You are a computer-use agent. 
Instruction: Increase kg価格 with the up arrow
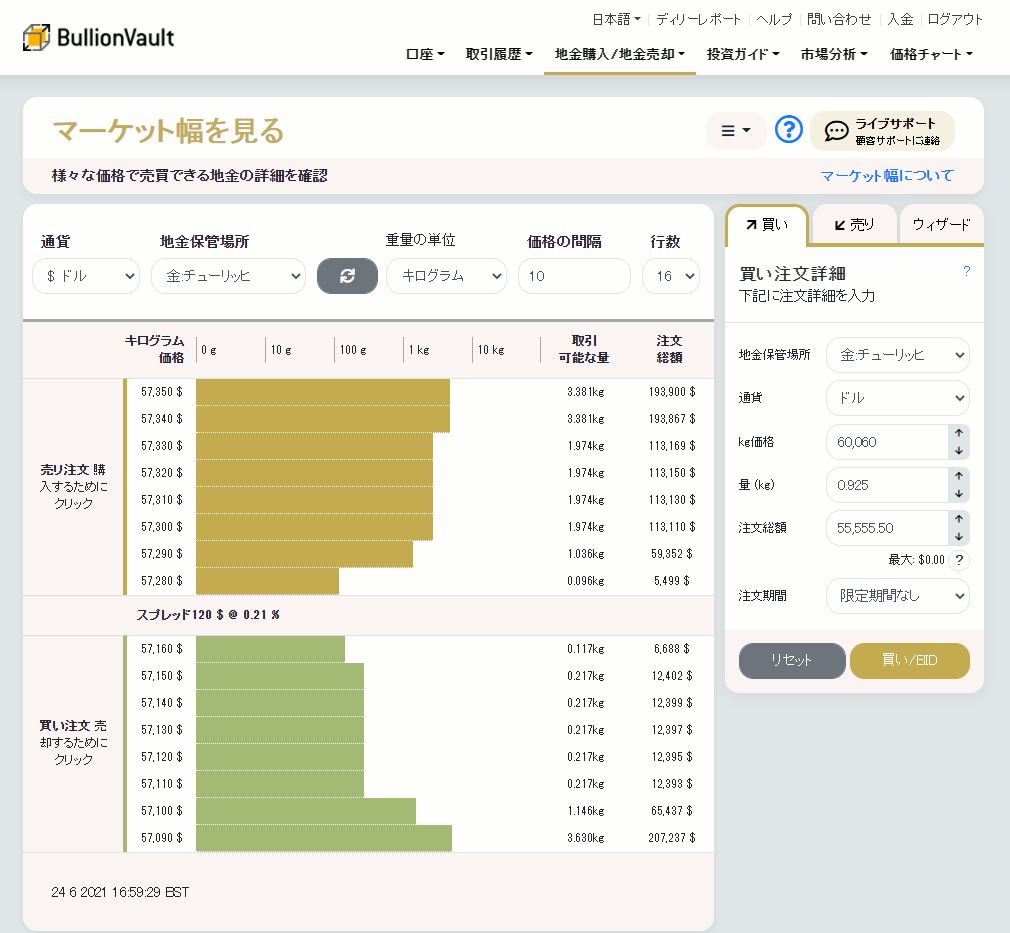coord(959,433)
